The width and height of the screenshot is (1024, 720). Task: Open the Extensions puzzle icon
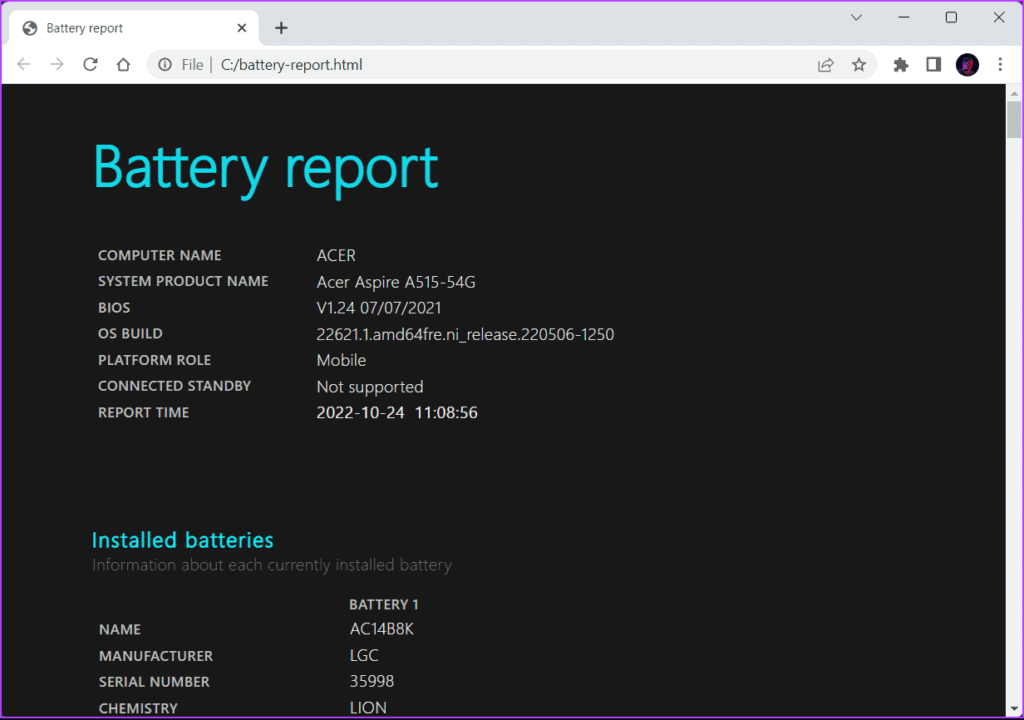point(899,64)
